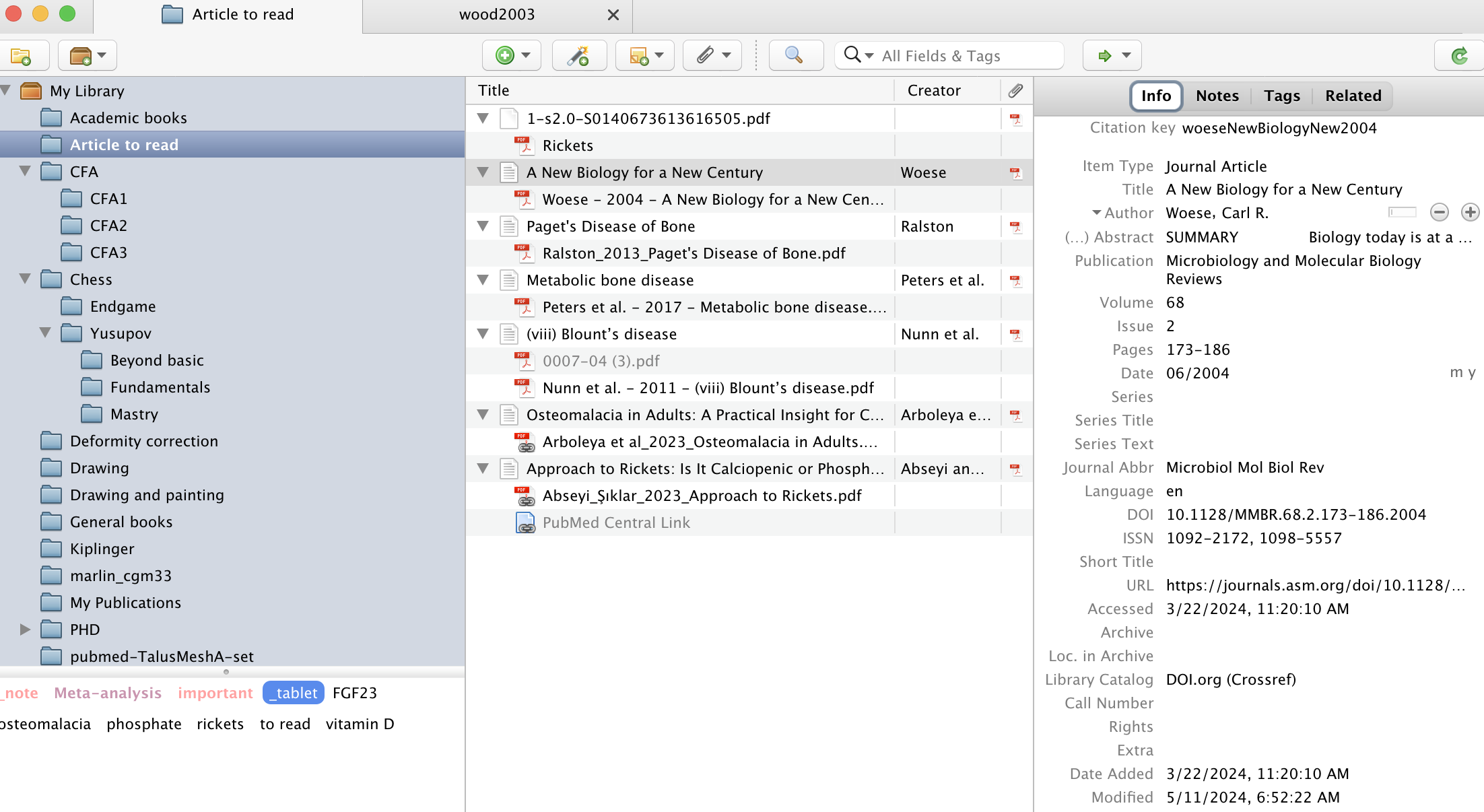Expand the PHD collection

click(x=25, y=630)
